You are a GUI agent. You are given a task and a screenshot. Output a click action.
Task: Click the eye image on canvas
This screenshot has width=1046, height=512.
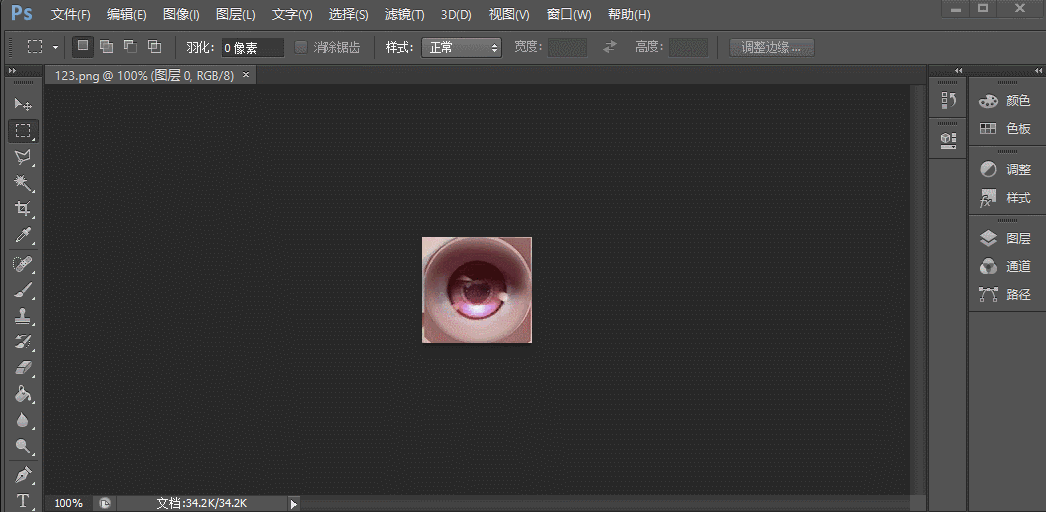click(x=477, y=290)
